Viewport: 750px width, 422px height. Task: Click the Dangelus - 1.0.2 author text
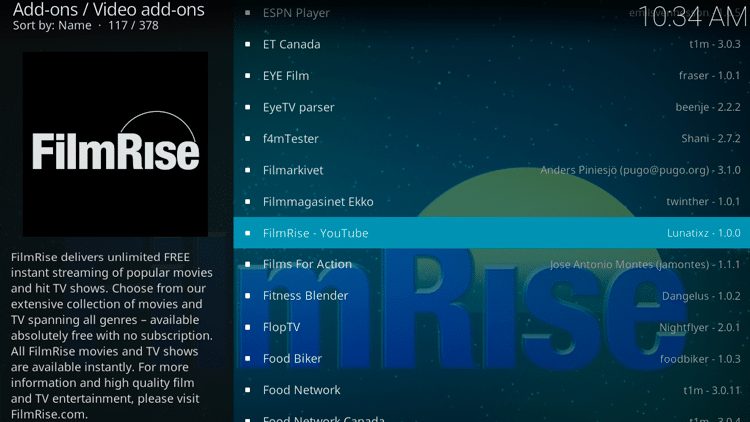701,296
